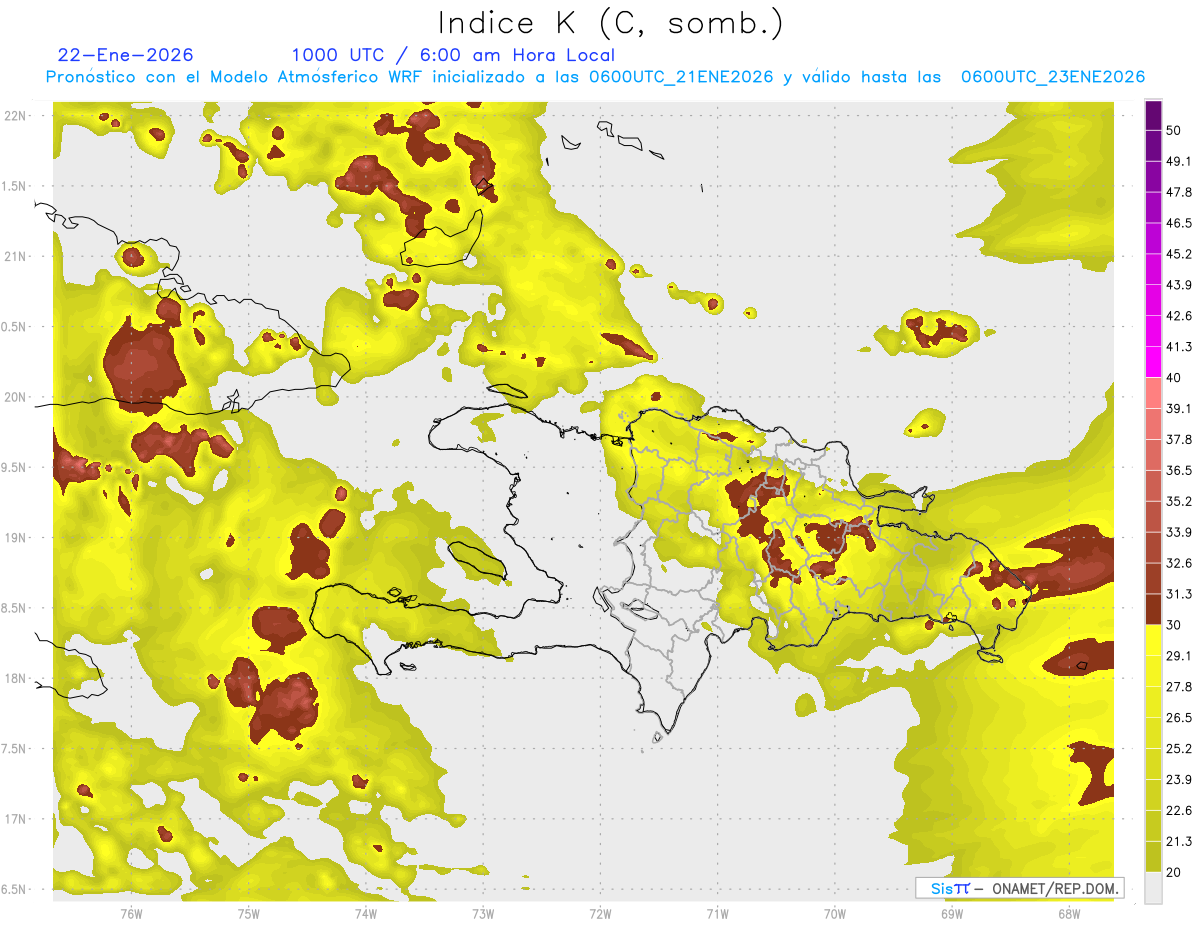The height and width of the screenshot is (927, 1200).
Task: Click legend value "26.5"
Action: coord(1178,717)
